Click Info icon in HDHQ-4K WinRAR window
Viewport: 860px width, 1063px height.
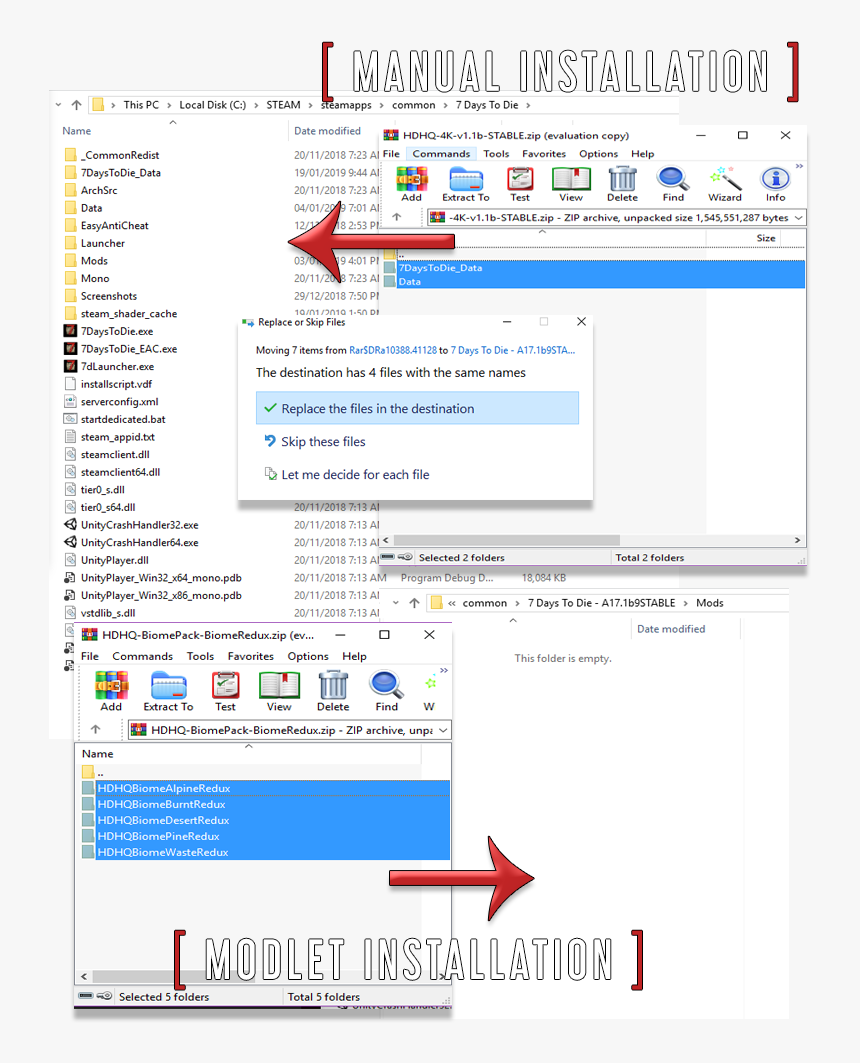click(x=775, y=184)
